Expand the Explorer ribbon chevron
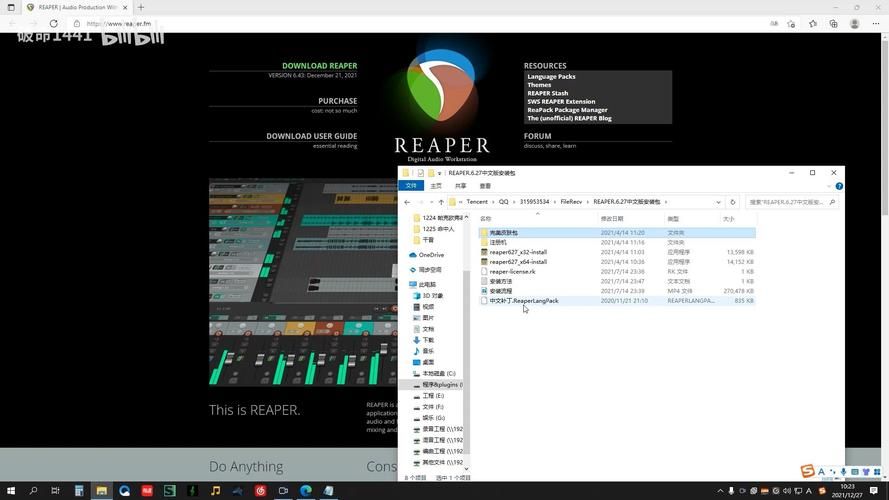 [x=829, y=186]
